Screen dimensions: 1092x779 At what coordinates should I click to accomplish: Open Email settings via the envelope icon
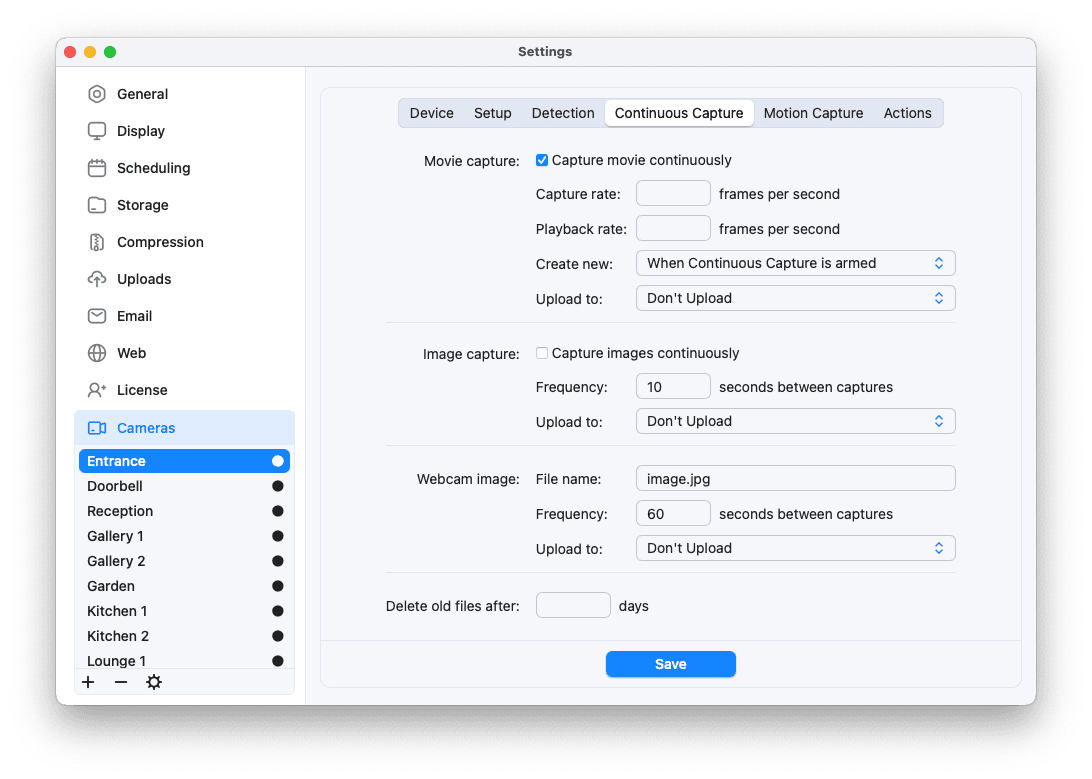pyautogui.click(x=96, y=315)
